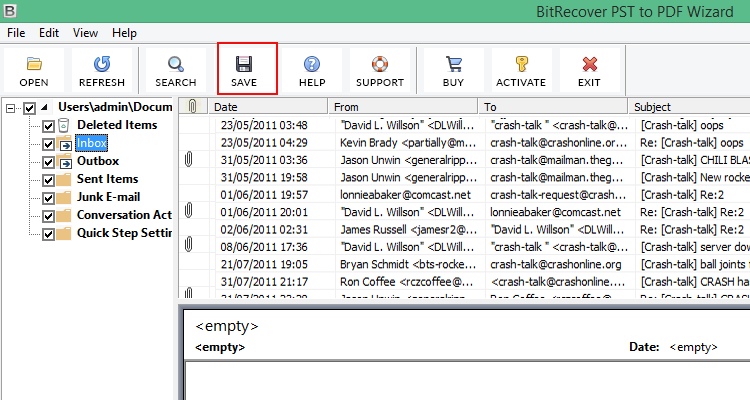The height and width of the screenshot is (400, 750).
Task: Uncheck the root Users\admin\Docum checkbox
Action: coord(30,108)
